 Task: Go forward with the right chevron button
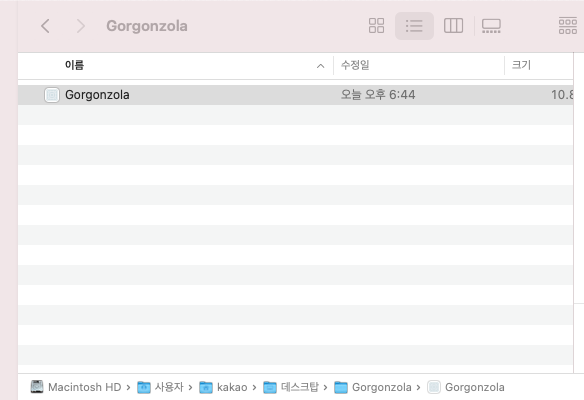tap(80, 26)
